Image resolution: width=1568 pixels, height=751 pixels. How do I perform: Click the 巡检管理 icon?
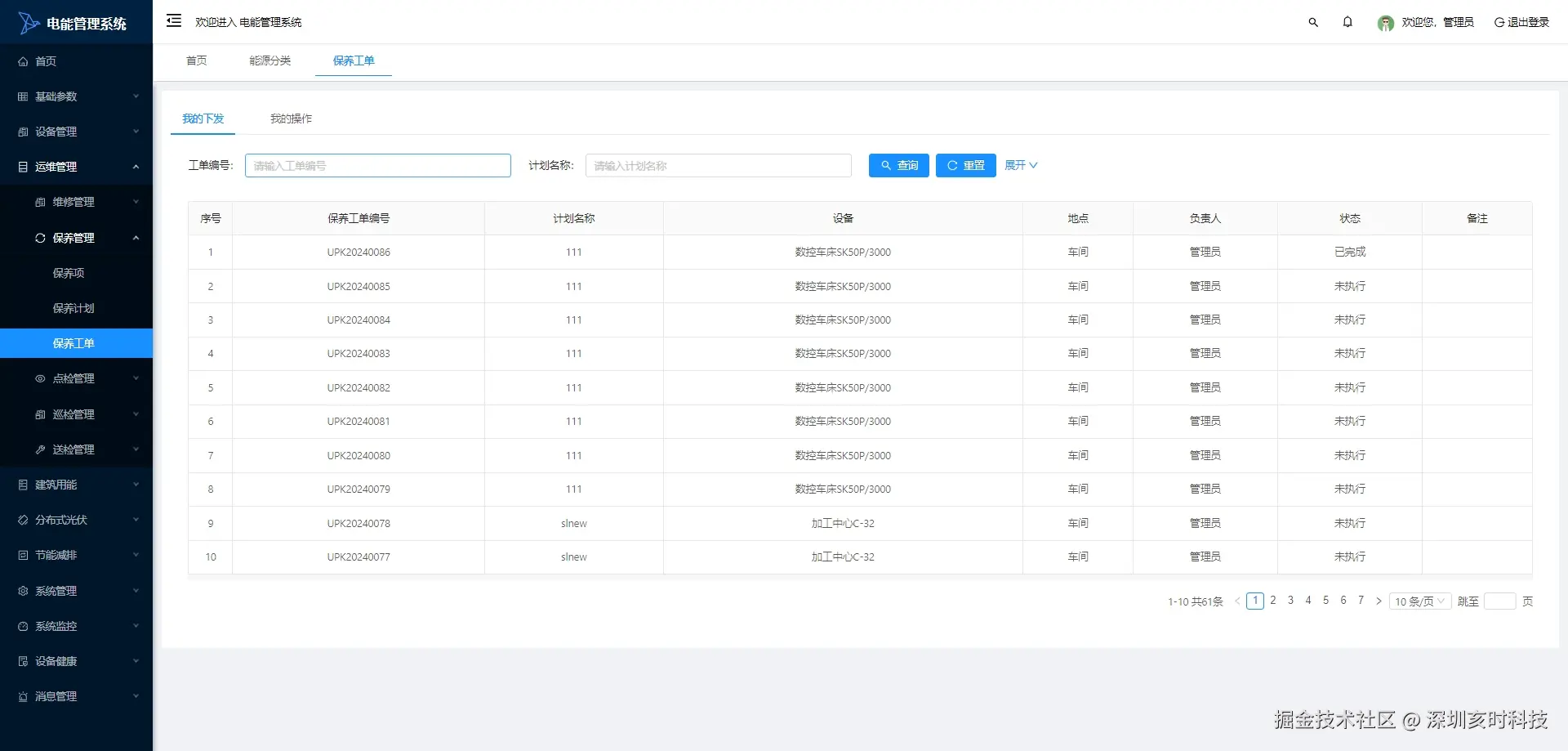coord(40,414)
